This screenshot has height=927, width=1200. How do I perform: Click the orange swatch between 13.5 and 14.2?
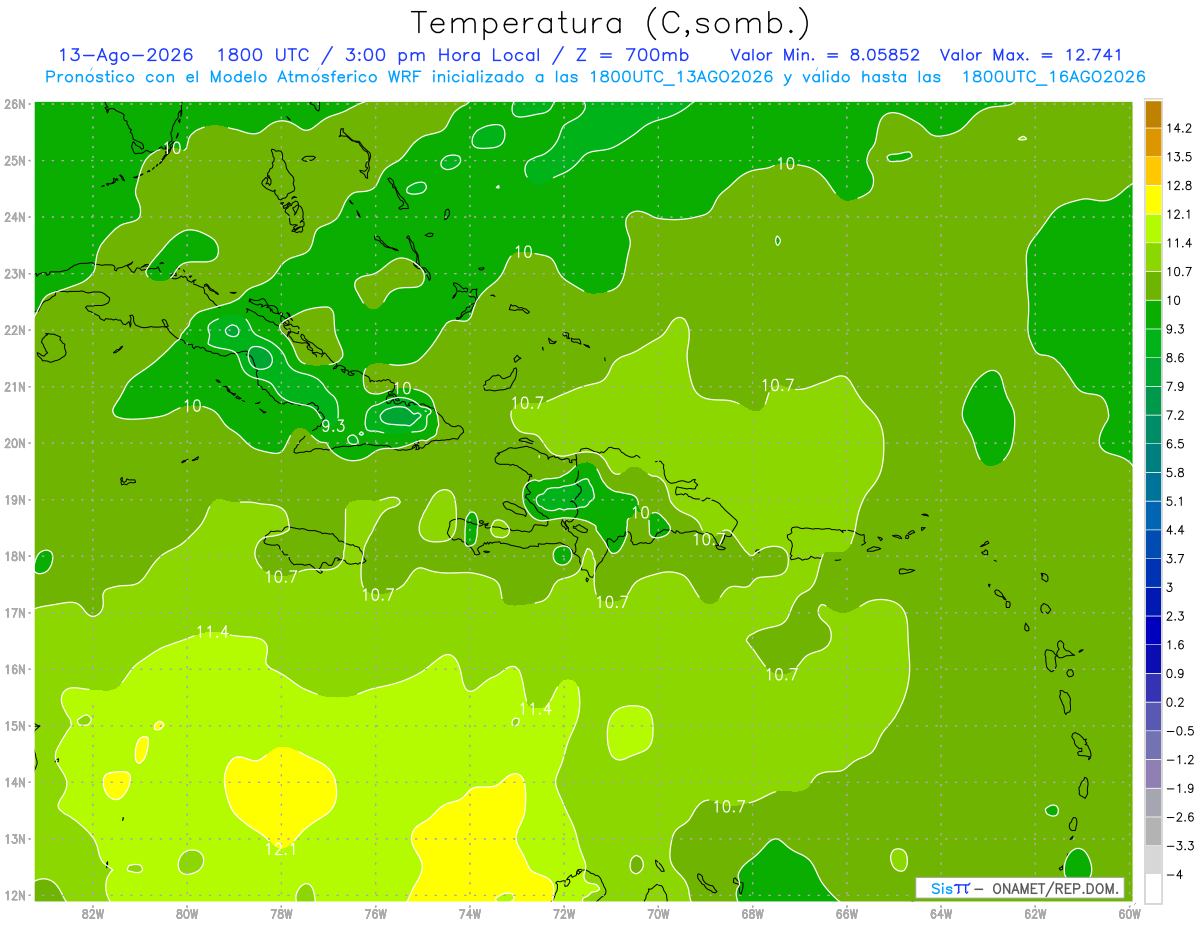click(x=1153, y=142)
